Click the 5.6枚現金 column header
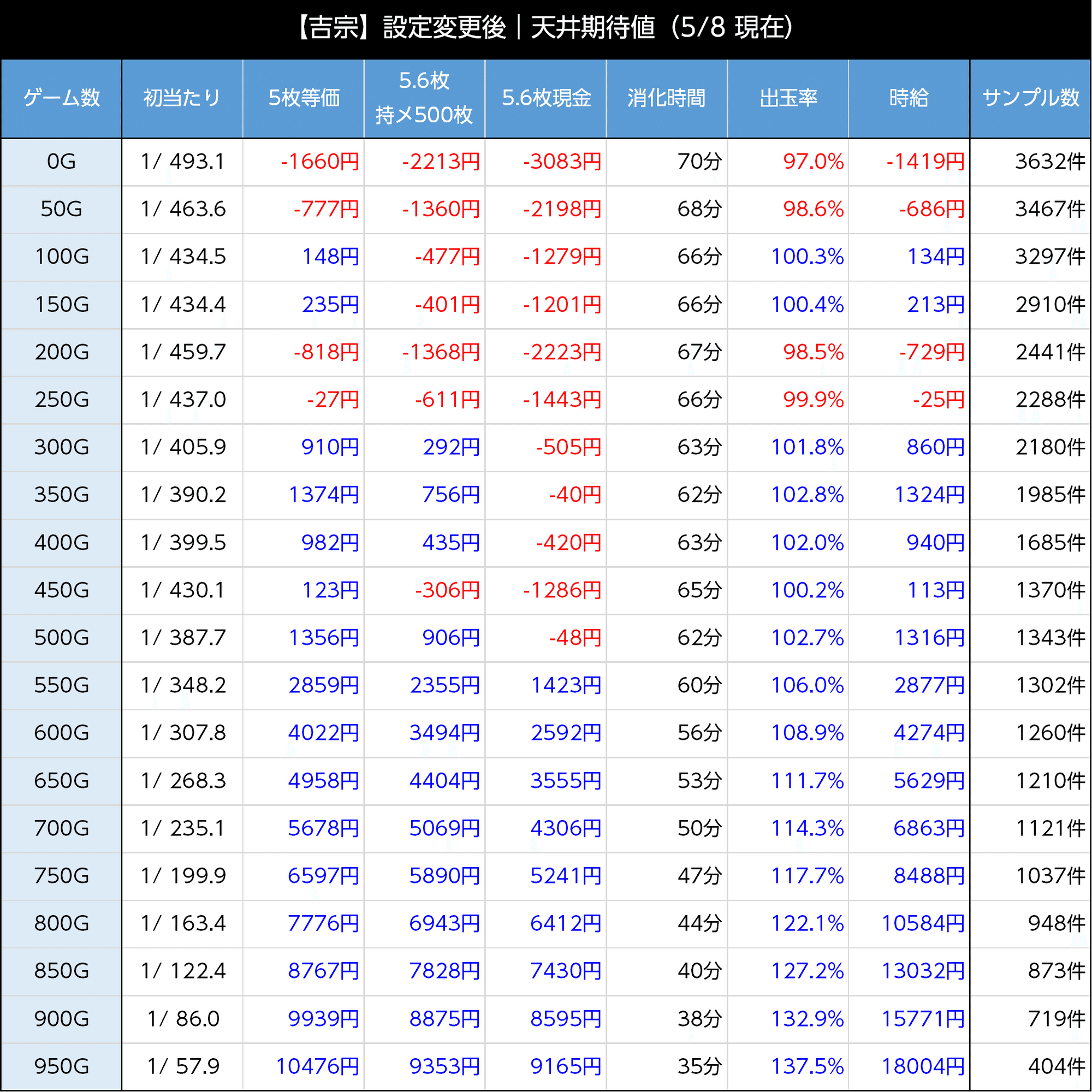This screenshot has width=1092, height=1092. [x=546, y=98]
